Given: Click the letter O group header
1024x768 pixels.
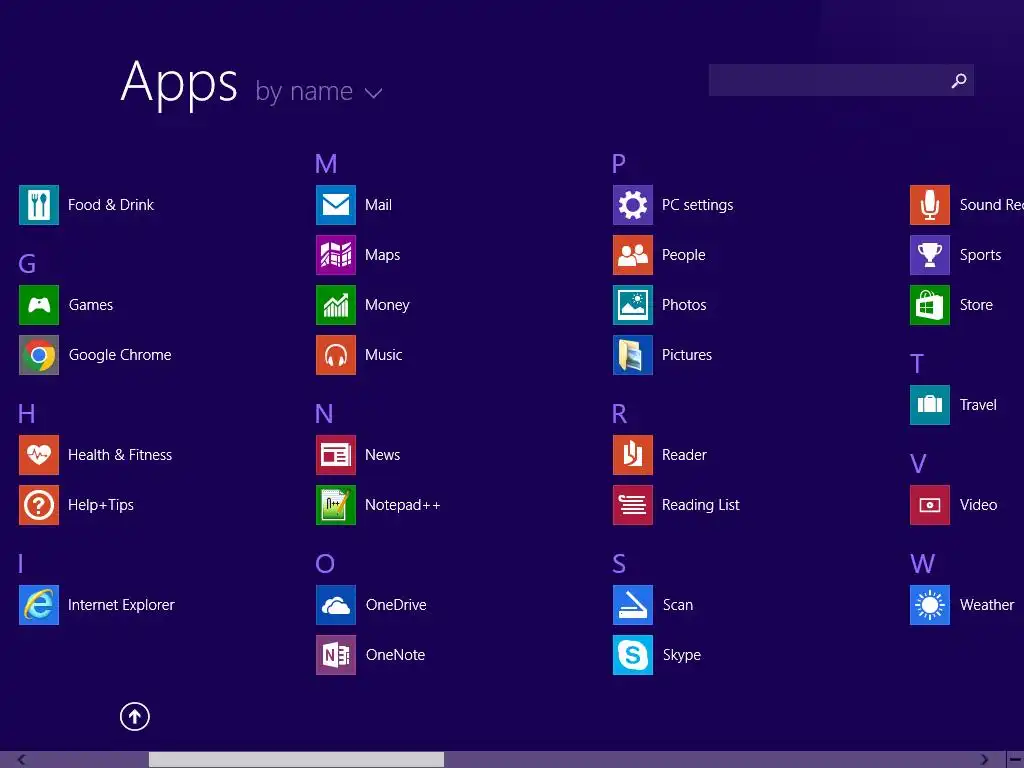Looking at the screenshot, I should [x=325, y=564].
